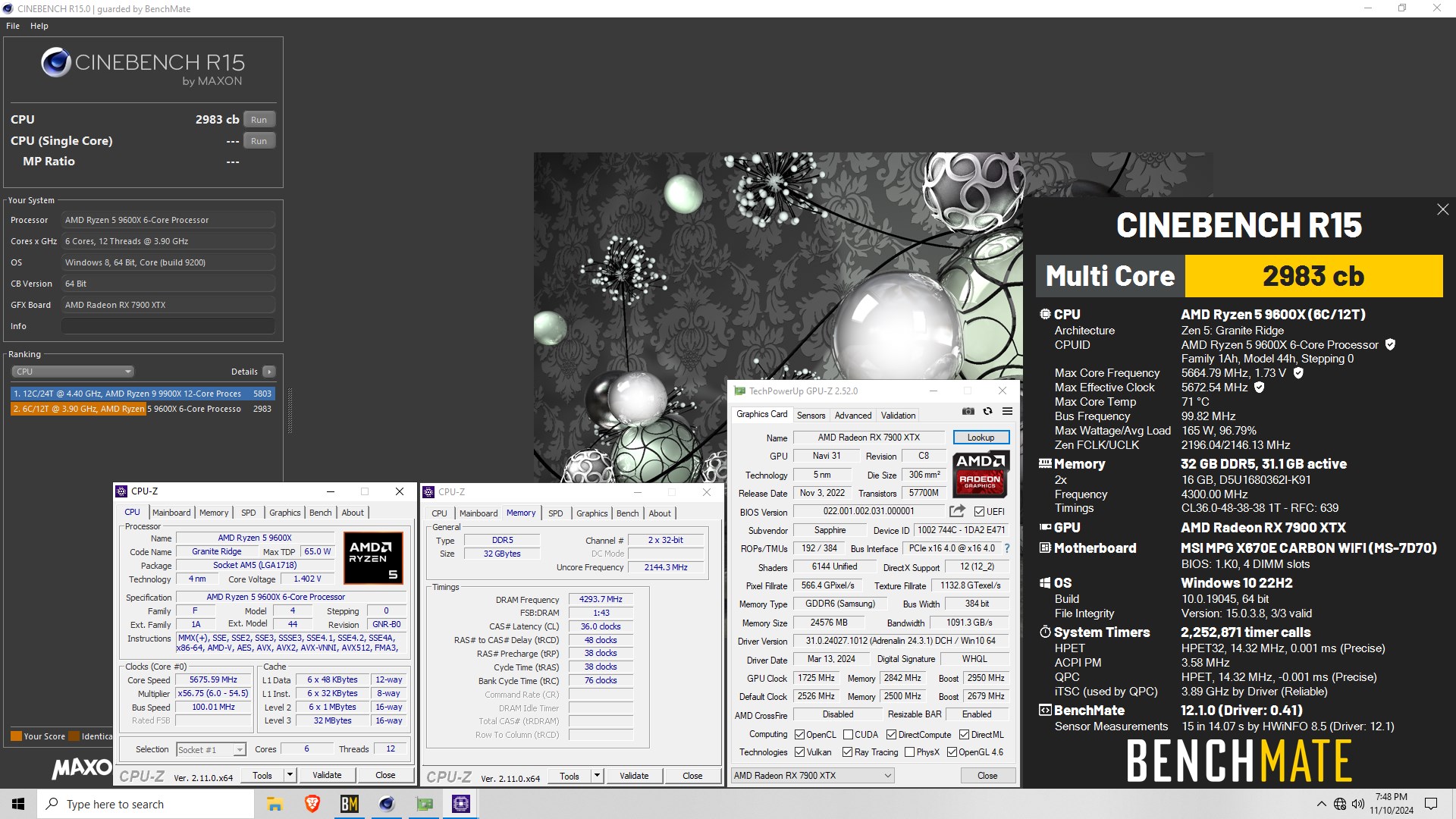Open Mainboard tab in left CPU-Z window
The height and width of the screenshot is (819, 1456).
tap(171, 513)
